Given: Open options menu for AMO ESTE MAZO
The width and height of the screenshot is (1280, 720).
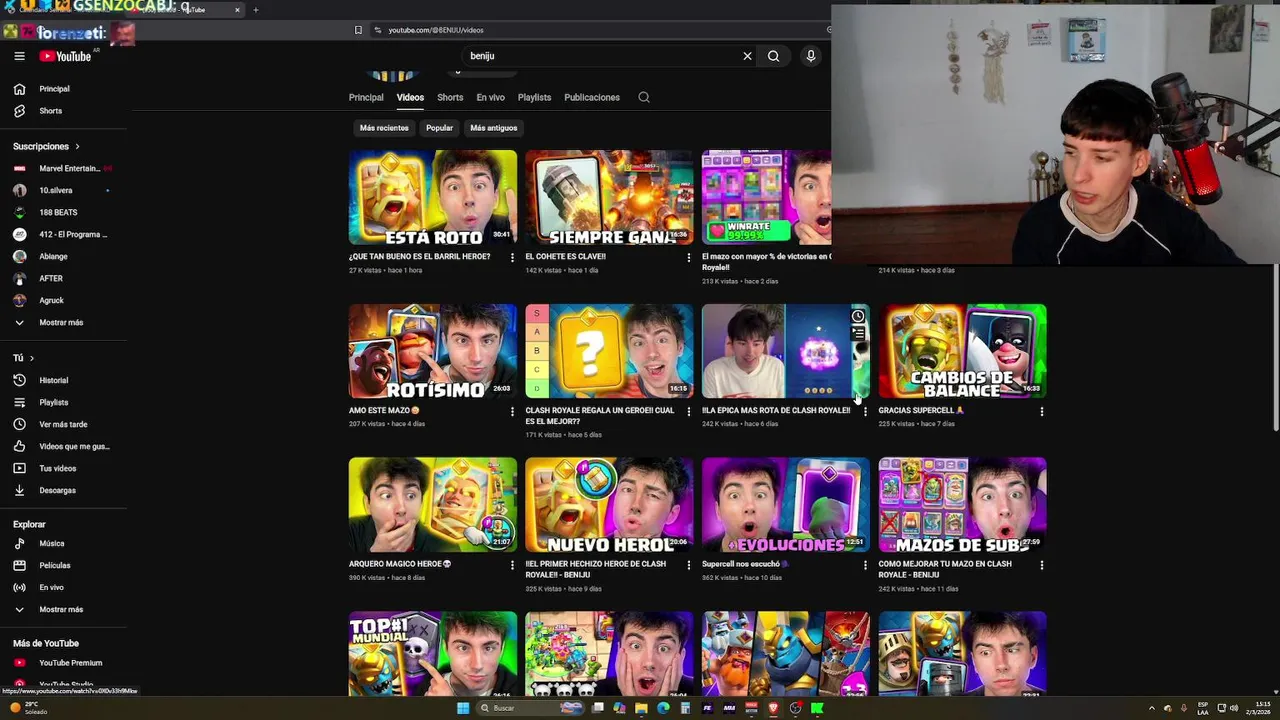Looking at the screenshot, I should [x=512, y=411].
